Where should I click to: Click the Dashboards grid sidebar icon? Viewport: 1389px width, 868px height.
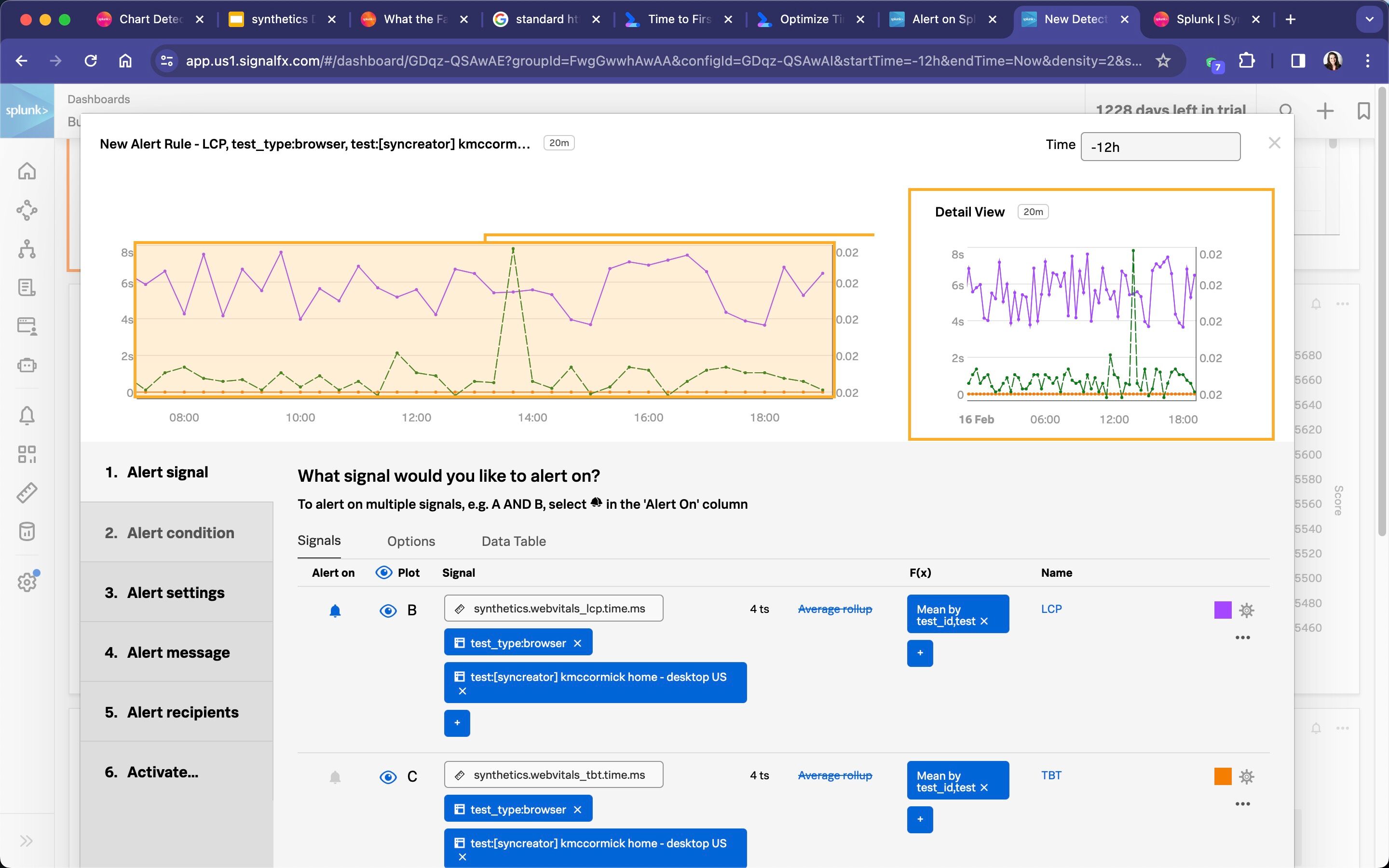click(27, 454)
